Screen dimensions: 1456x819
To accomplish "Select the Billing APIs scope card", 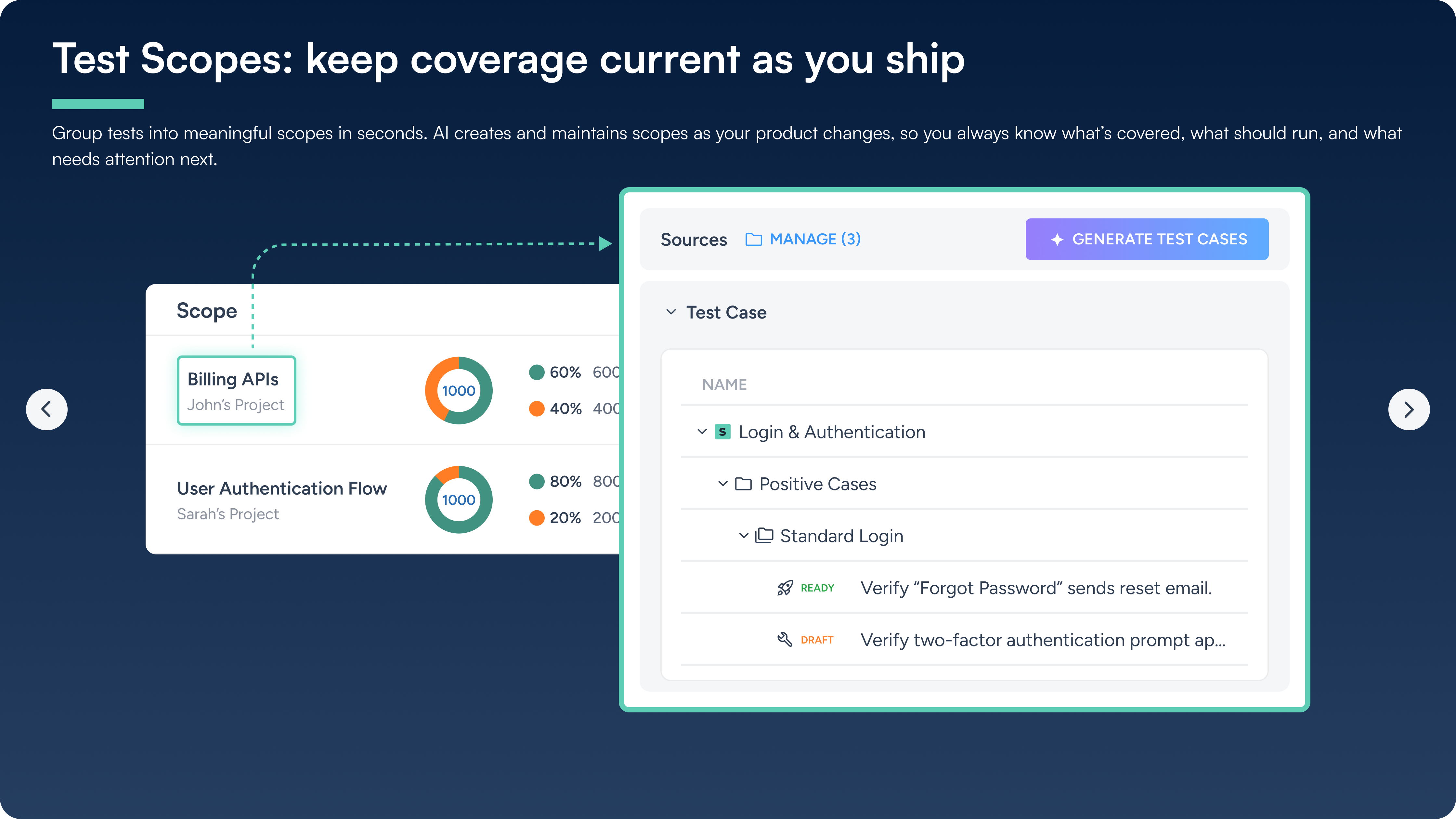I will tap(236, 391).
